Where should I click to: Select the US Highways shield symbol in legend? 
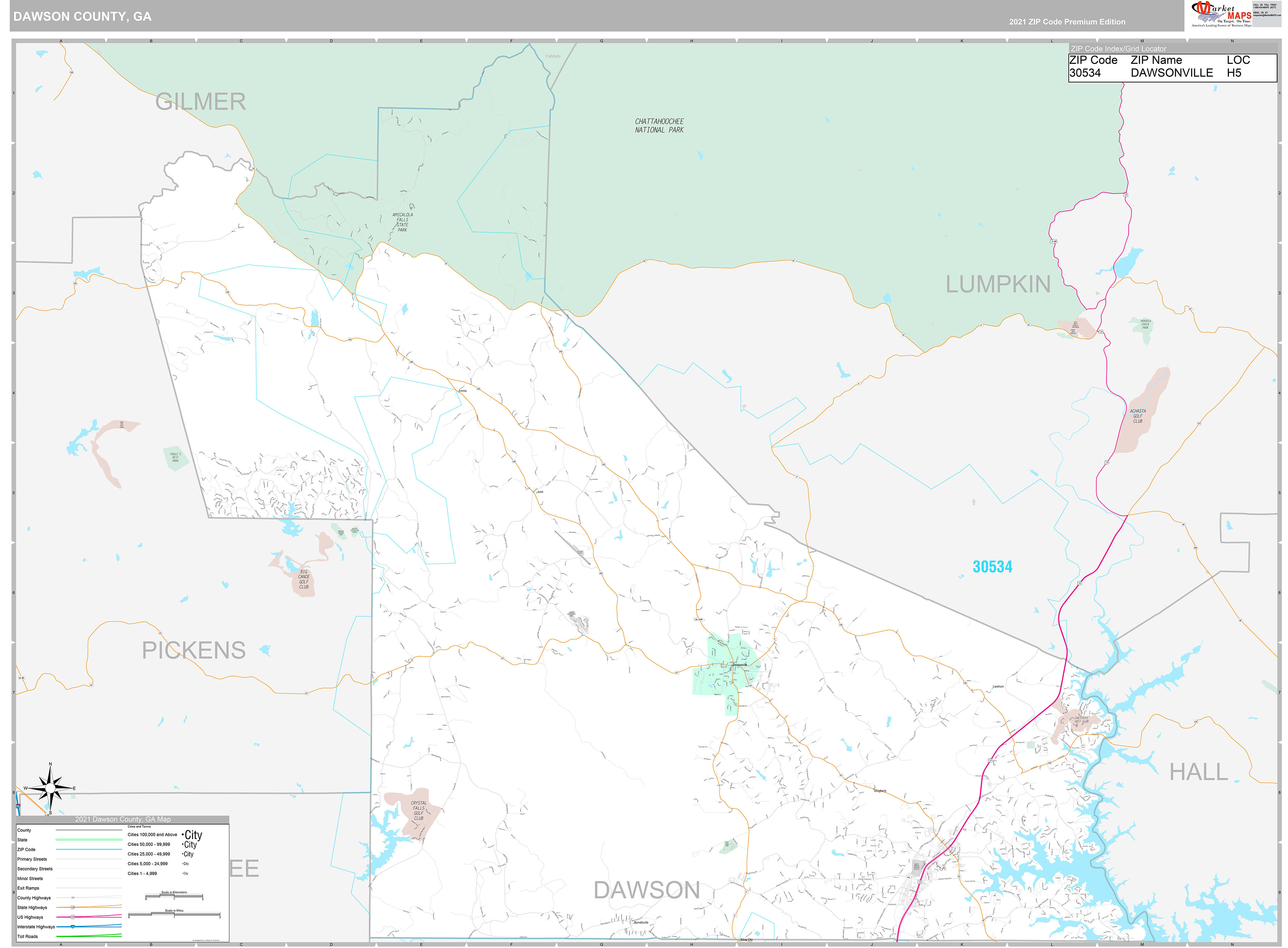73,917
